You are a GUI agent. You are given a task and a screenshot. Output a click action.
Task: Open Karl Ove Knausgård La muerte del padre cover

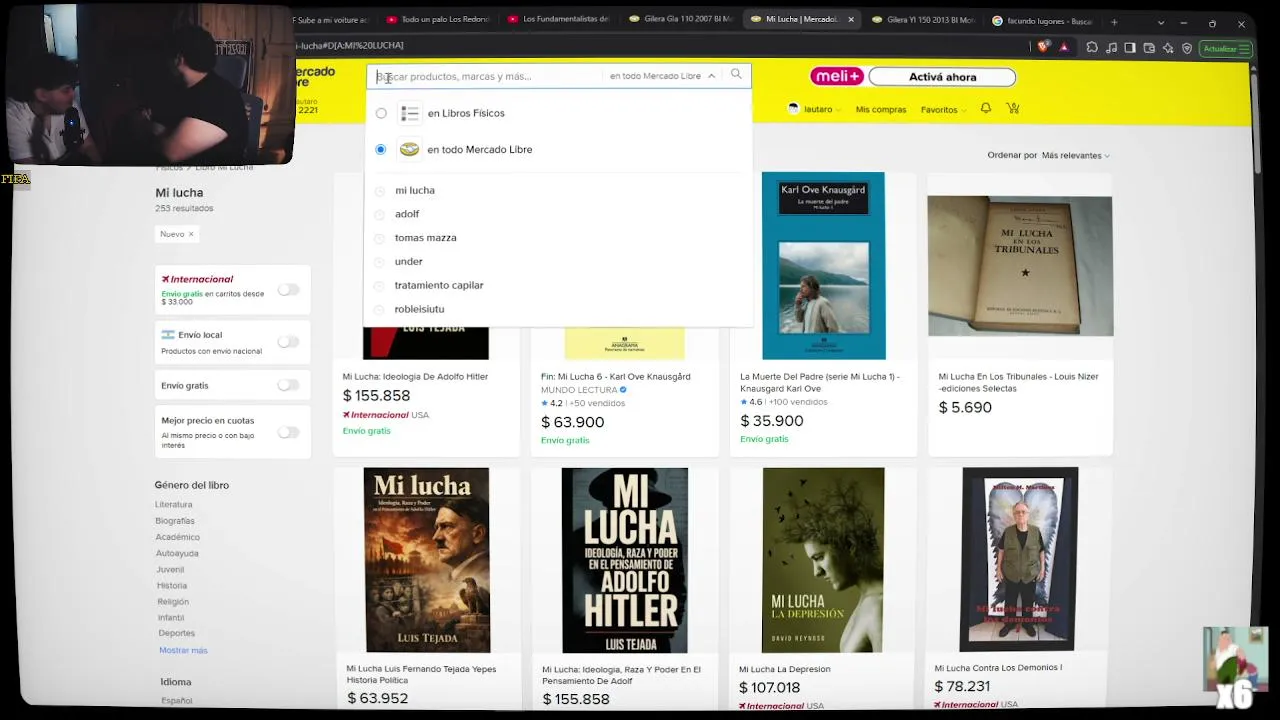[823, 265]
